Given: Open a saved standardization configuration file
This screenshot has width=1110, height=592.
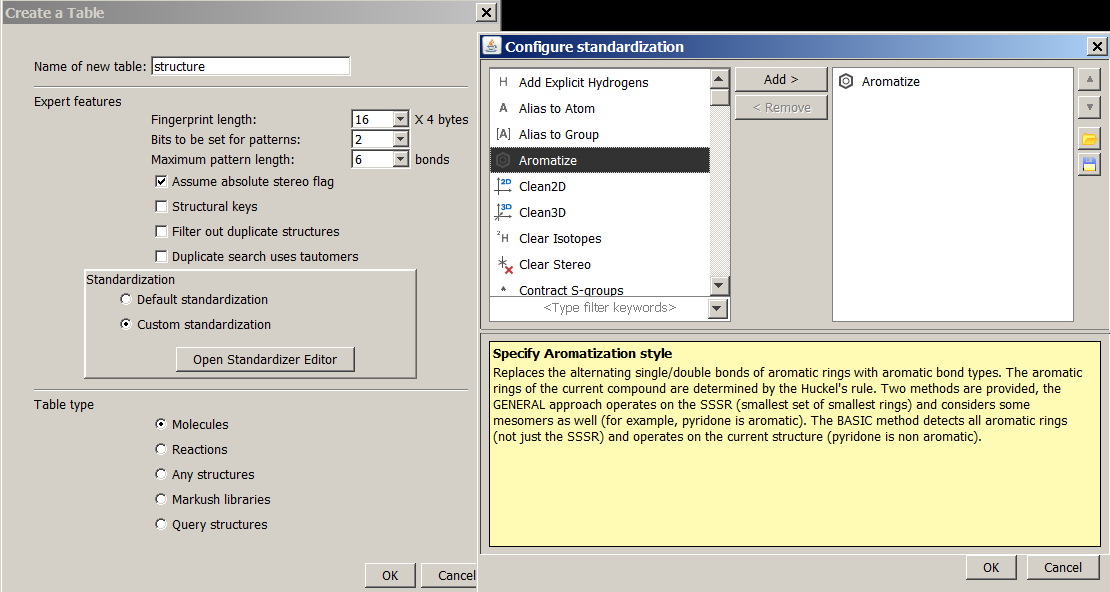Looking at the screenshot, I should [1089, 138].
